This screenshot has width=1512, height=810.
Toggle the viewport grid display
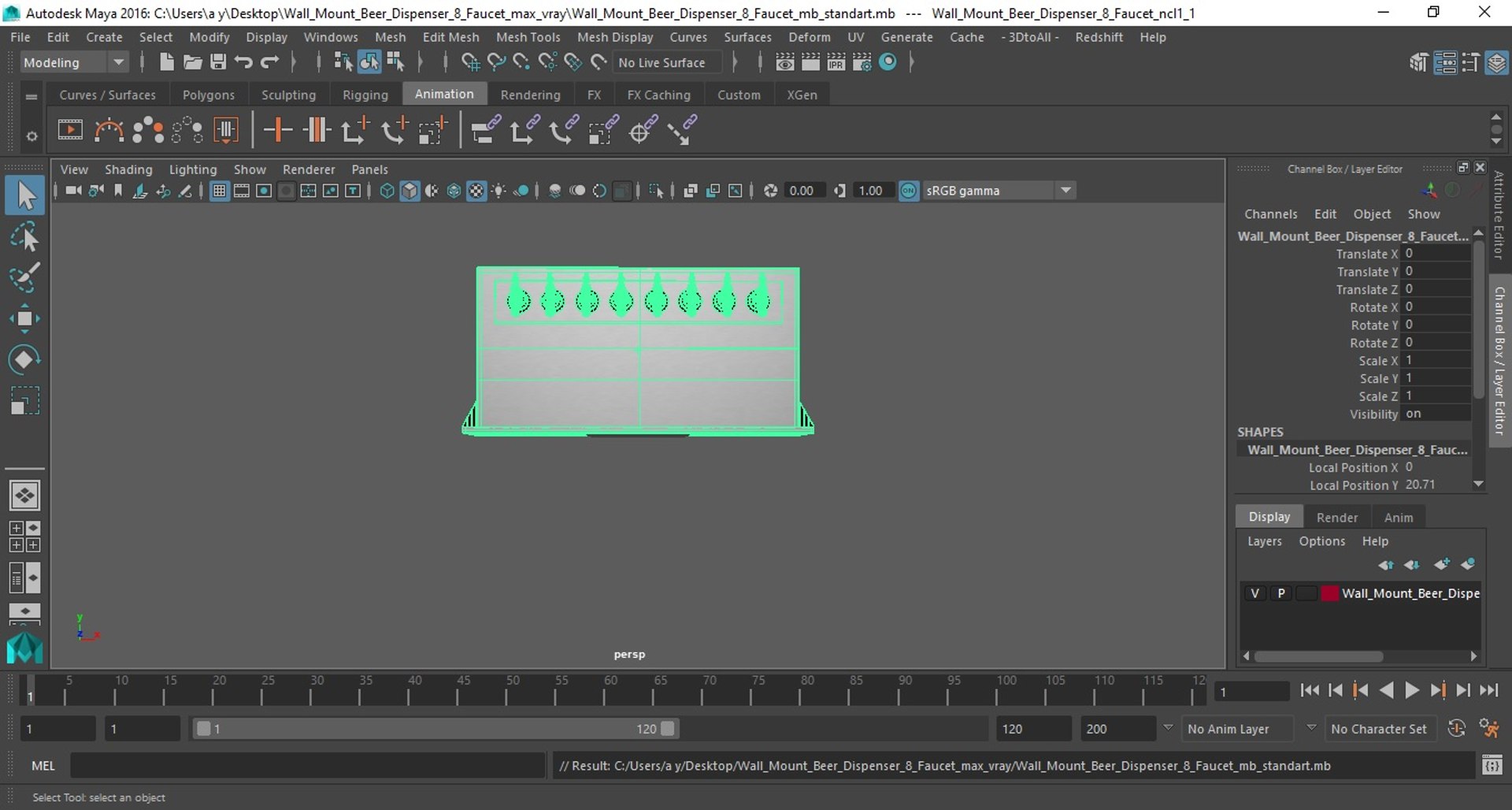tap(219, 191)
